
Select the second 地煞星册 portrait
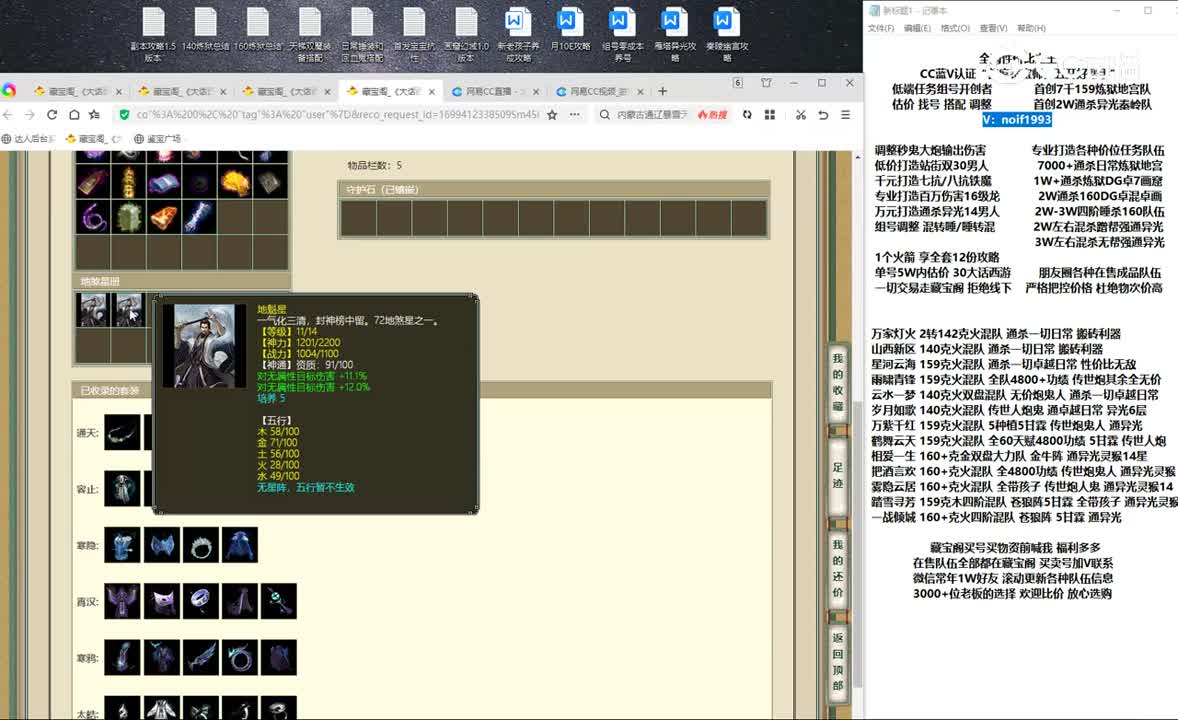pyautogui.click(x=128, y=310)
